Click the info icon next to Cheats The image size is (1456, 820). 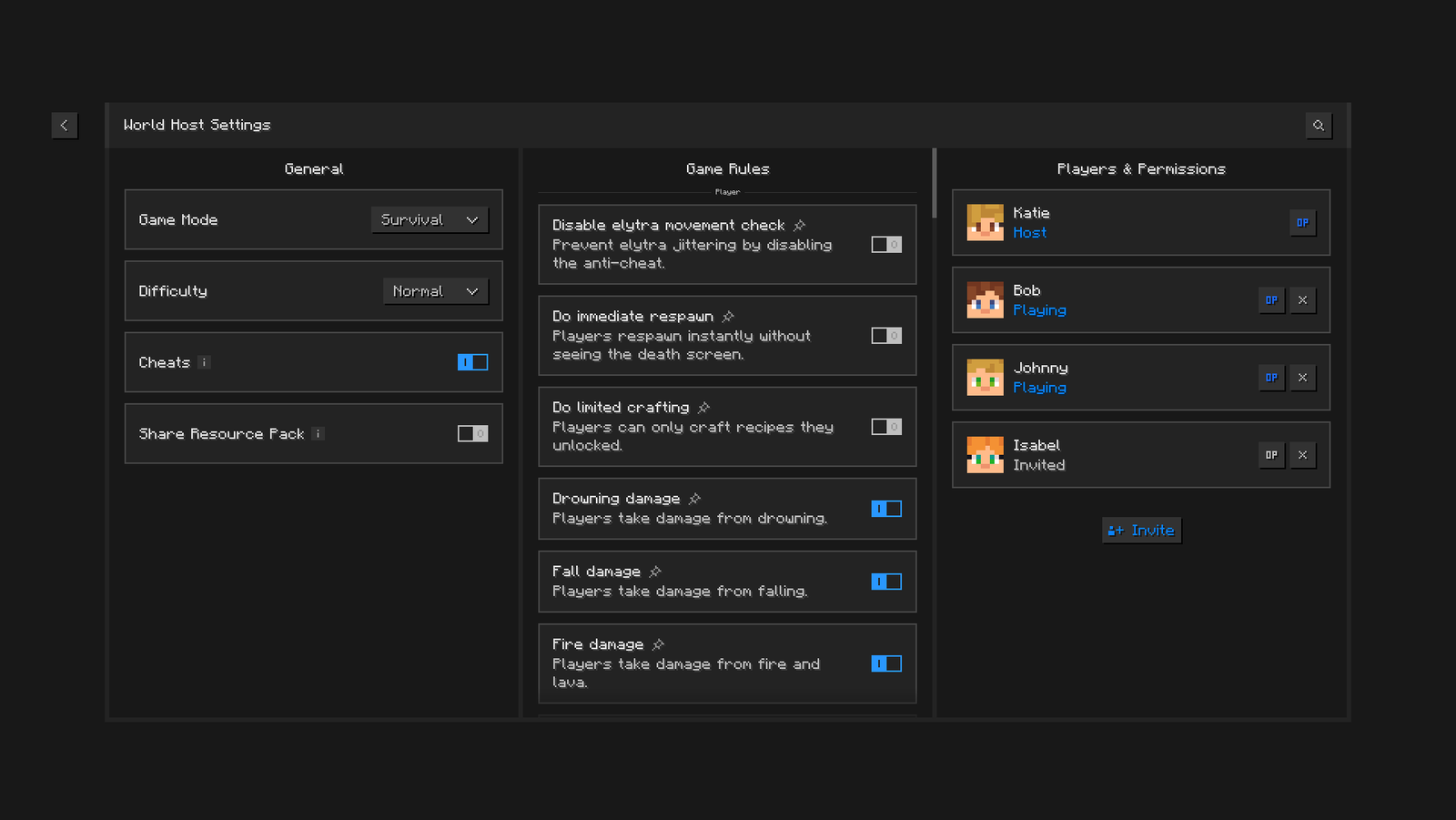[x=205, y=362]
